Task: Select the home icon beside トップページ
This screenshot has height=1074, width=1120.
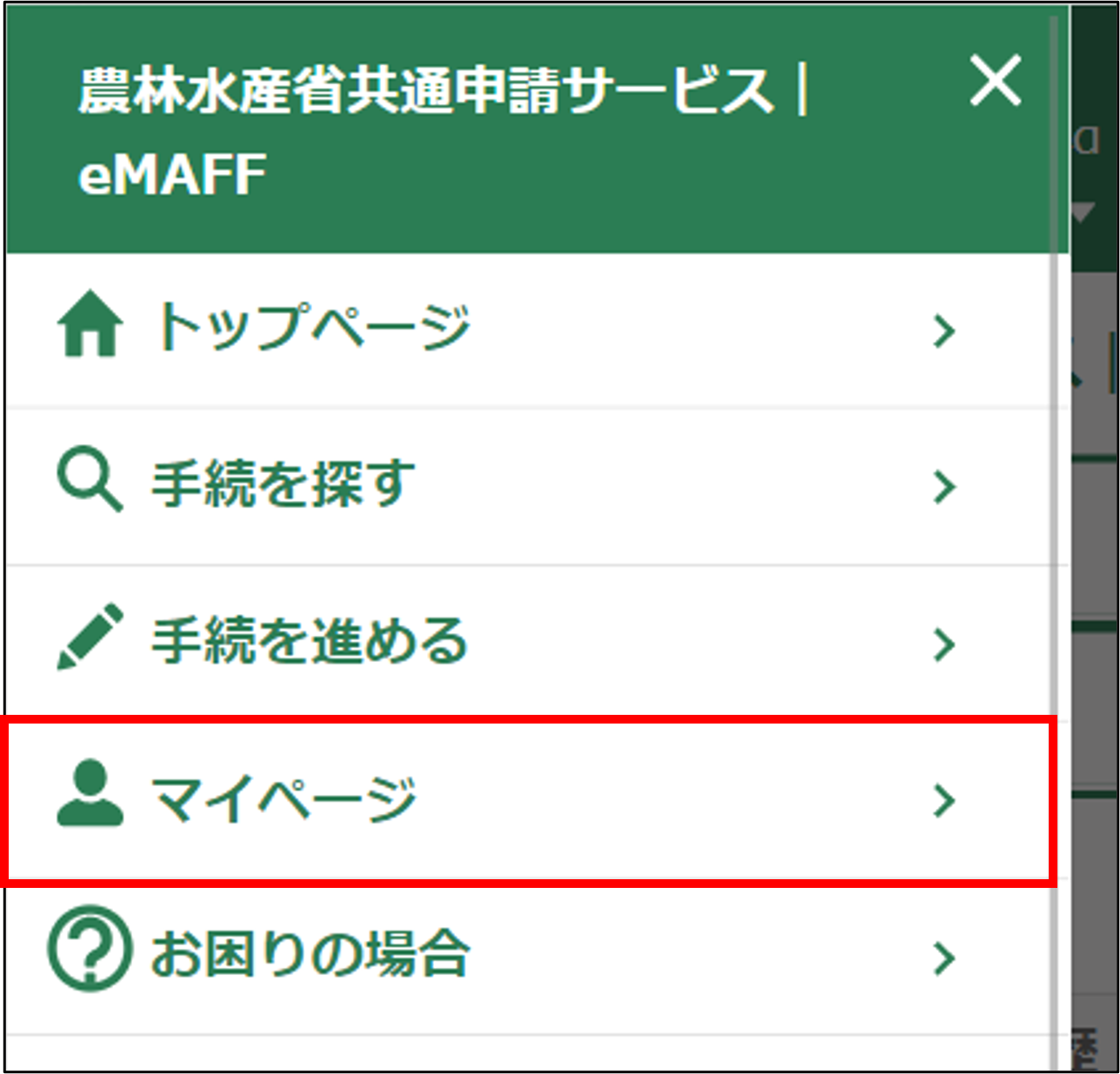Action: coord(88,329)
